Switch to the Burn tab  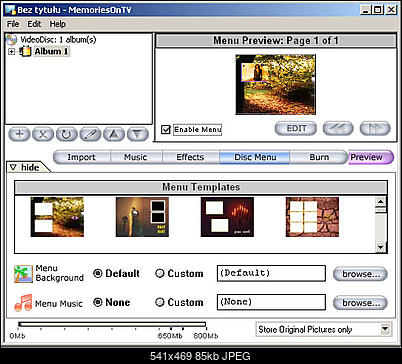click(x=319, y=157)
